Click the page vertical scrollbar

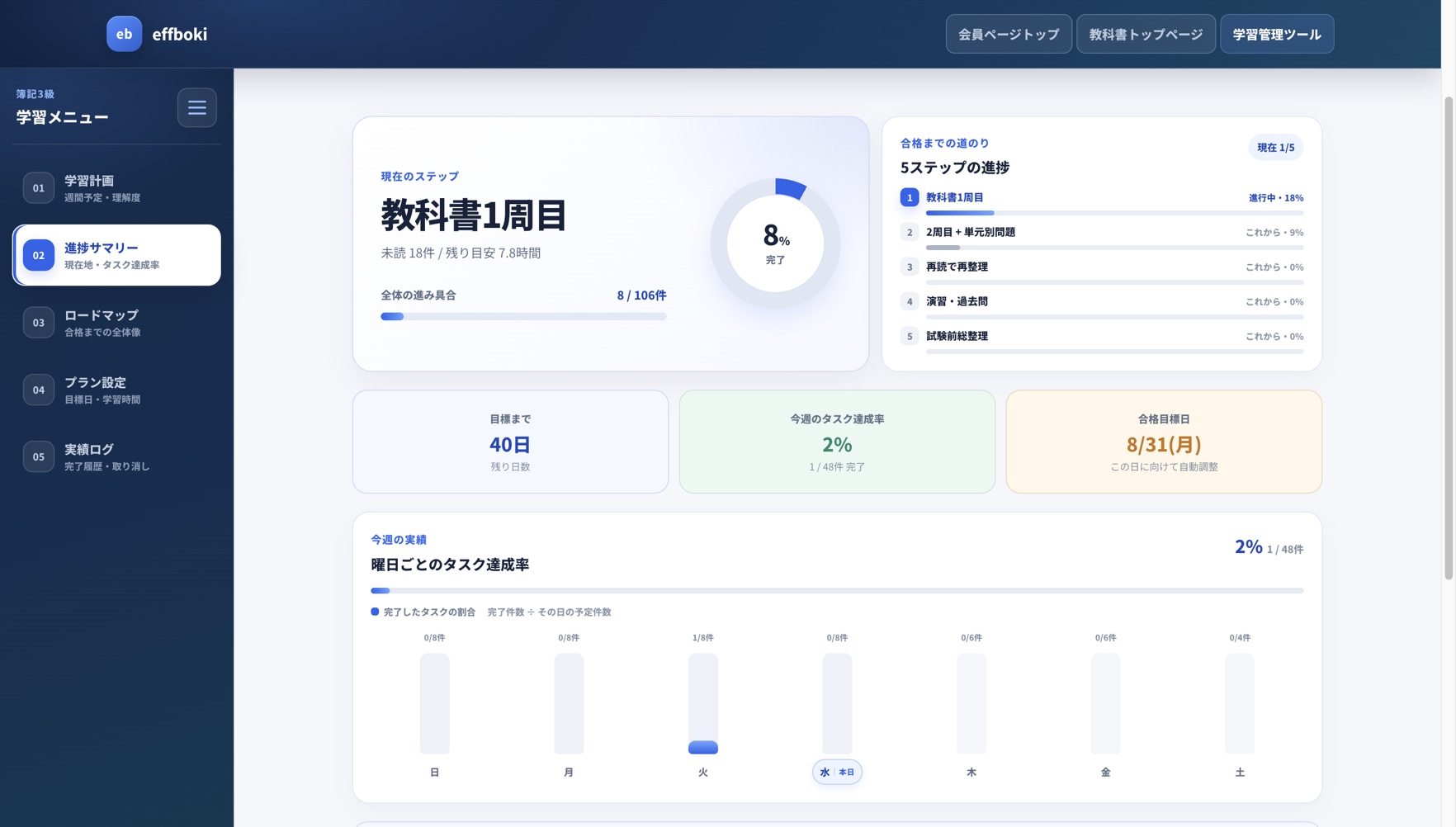click(1449, 338)
